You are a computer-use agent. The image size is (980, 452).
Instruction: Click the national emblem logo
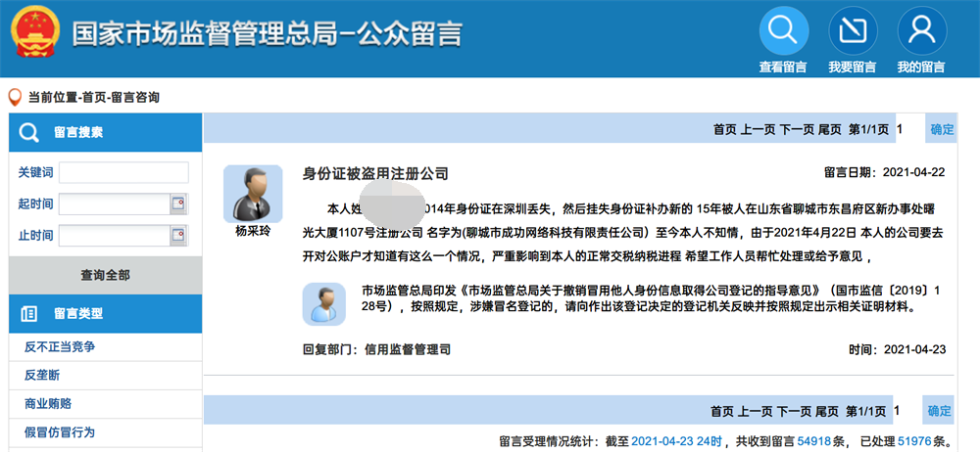pos(33,33)
